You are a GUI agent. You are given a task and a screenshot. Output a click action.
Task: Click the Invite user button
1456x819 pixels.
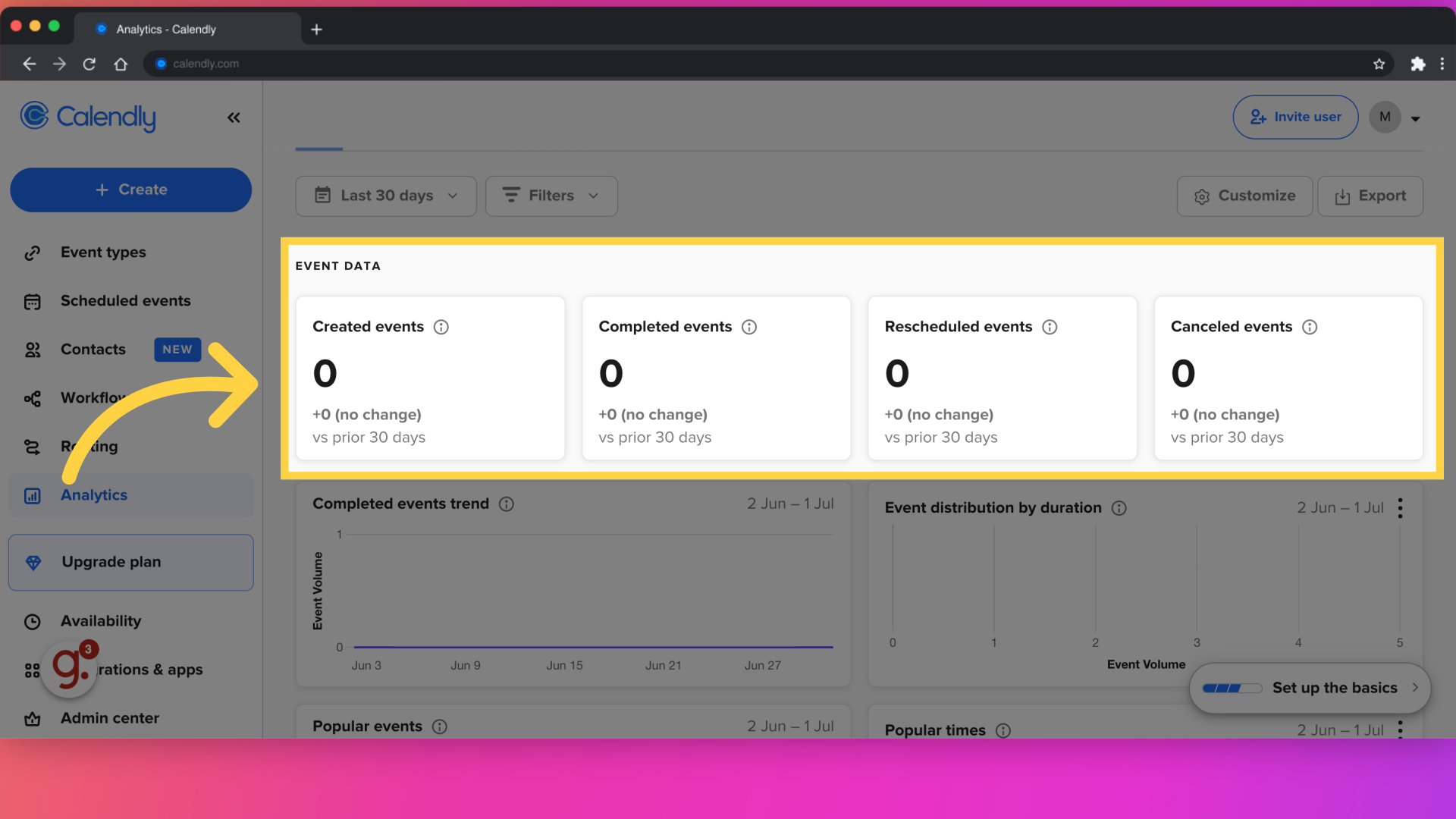point(1296,116)
